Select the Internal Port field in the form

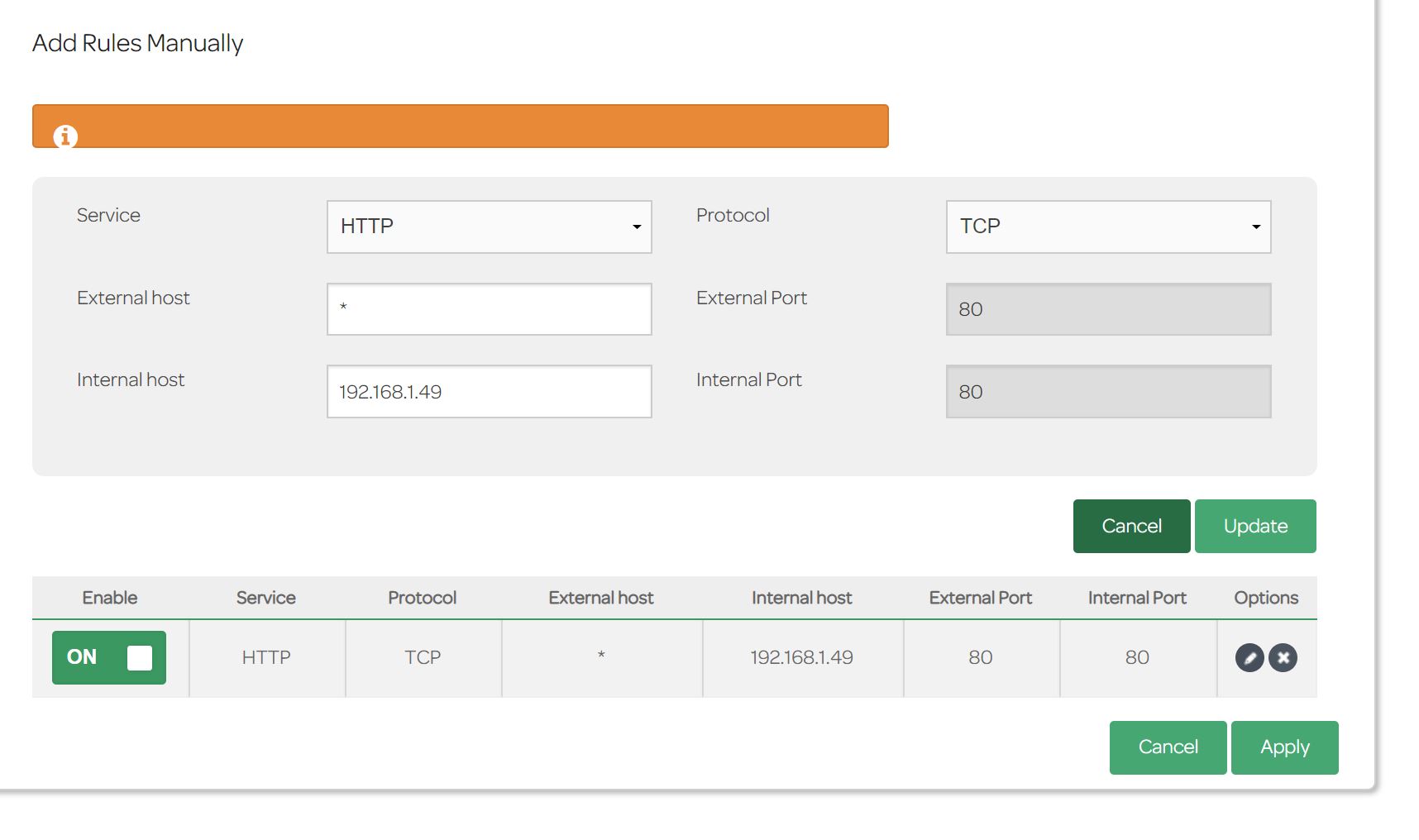[x=1108, y=392]
